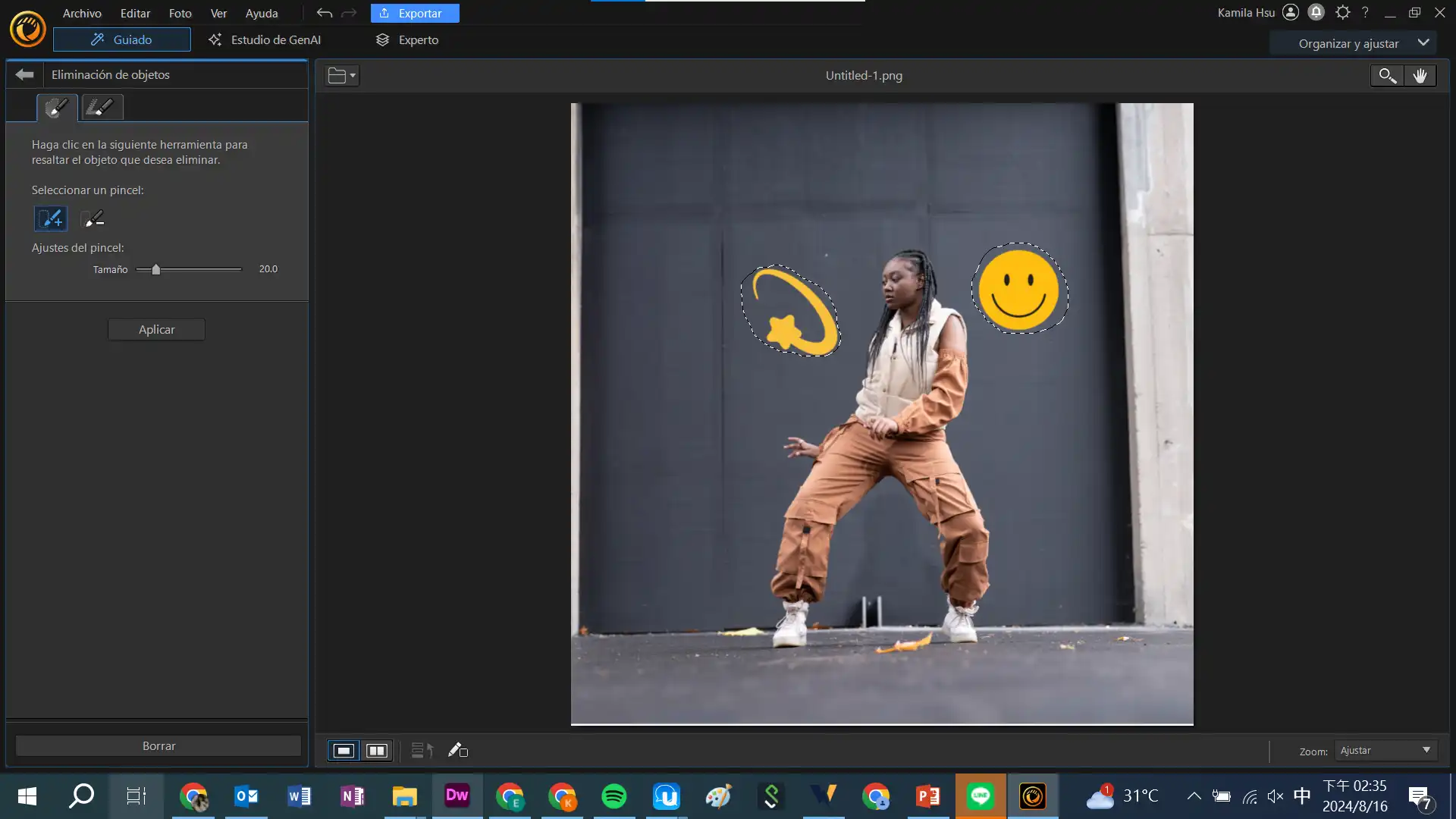
Task: Click the Aplicar button
Action: pyautogui.click(x=156, y=329)
